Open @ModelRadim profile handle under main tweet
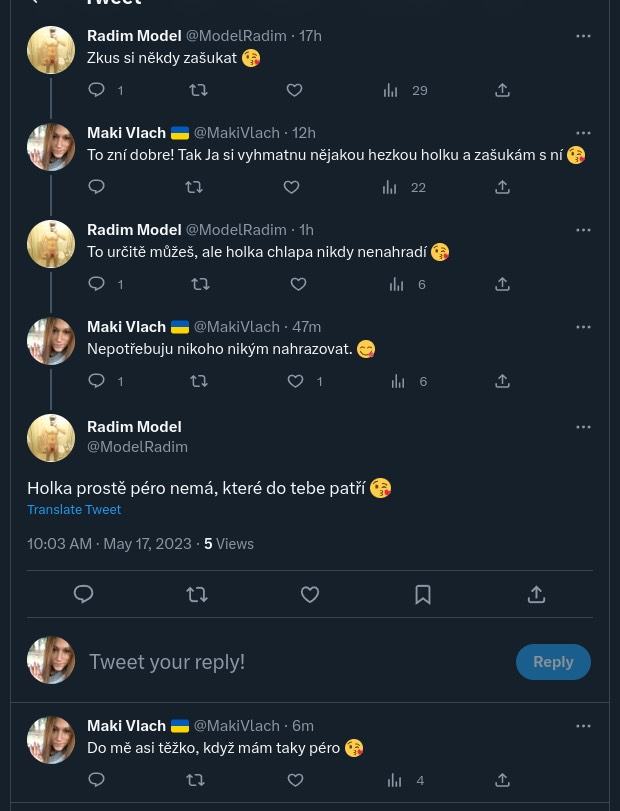The height and width of the screenshot is (811, 620). (x=137, y=447)
